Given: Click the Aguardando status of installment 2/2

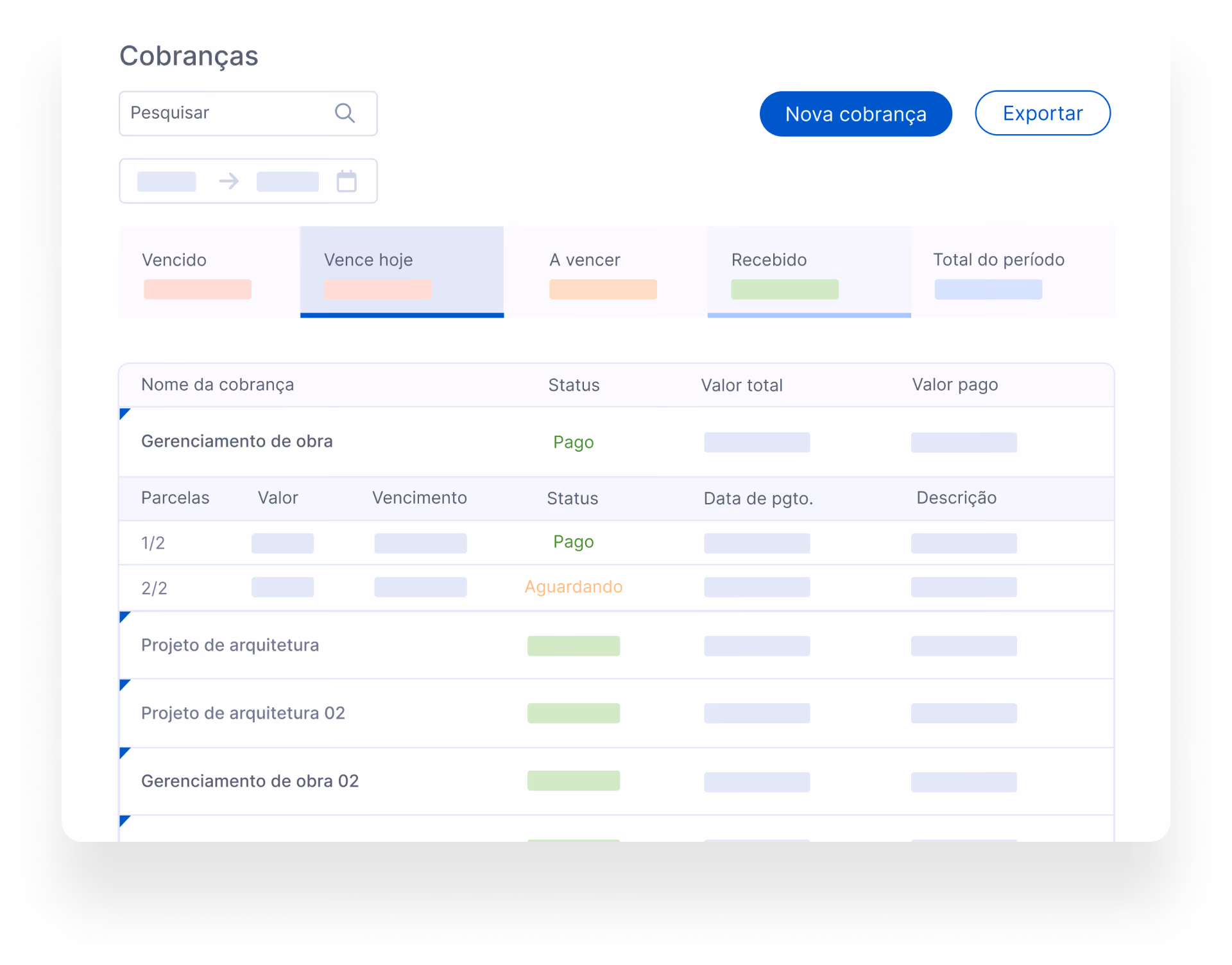Looking at the screenshot, I should (x=573, y=587).
